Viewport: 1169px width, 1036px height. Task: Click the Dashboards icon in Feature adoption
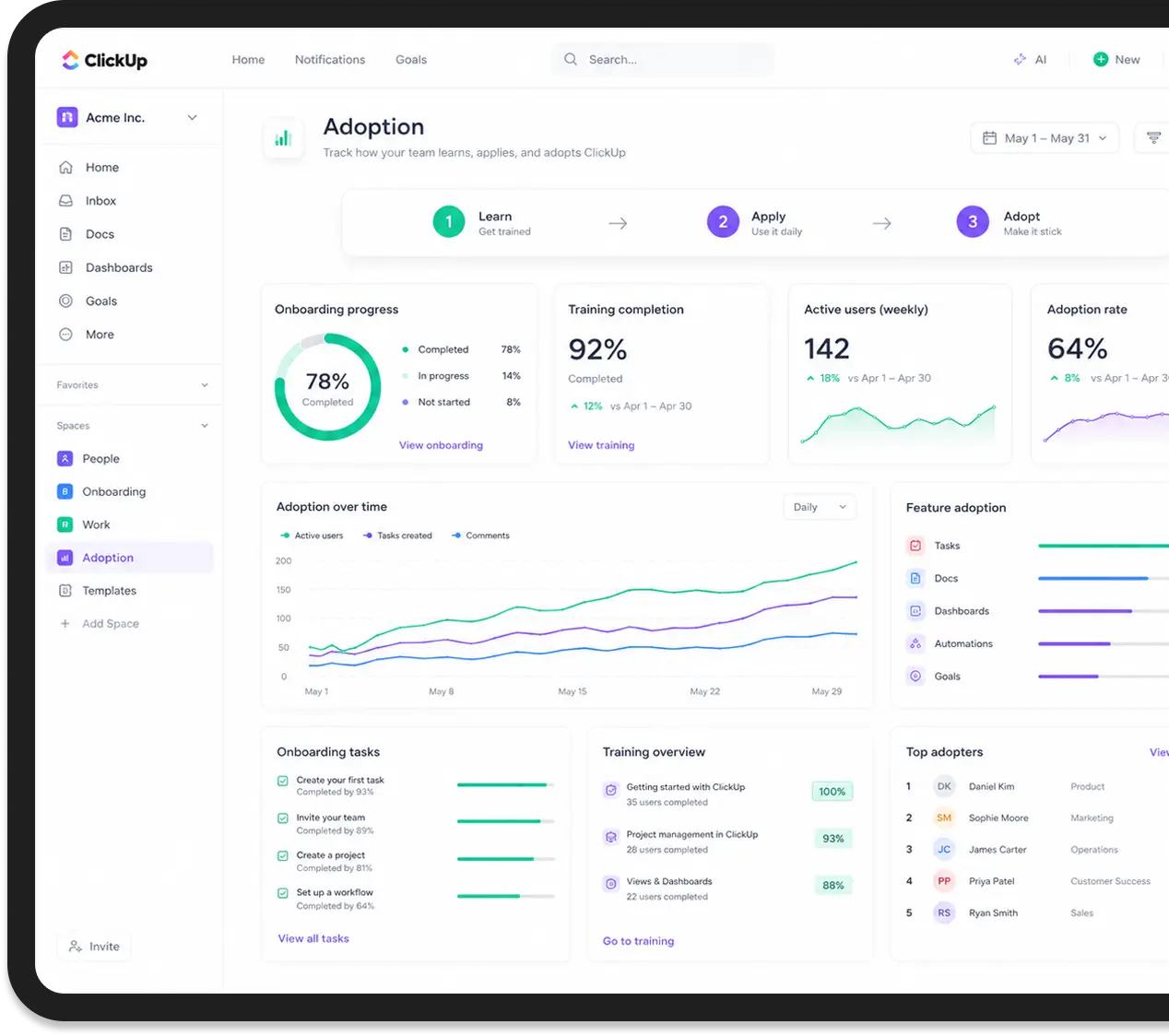[x=915, y=611]
